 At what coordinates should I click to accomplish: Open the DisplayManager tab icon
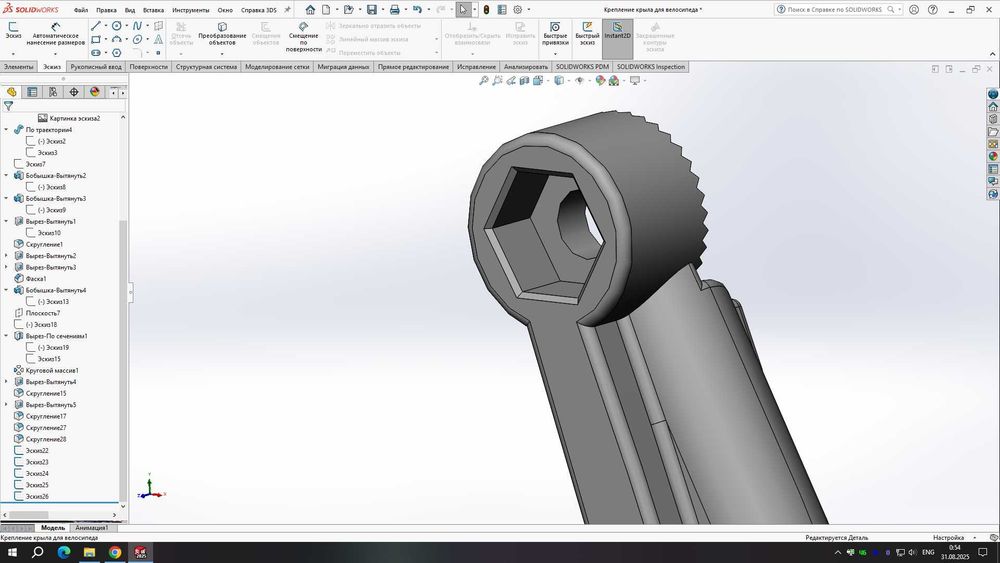click(x=95, y=92)
